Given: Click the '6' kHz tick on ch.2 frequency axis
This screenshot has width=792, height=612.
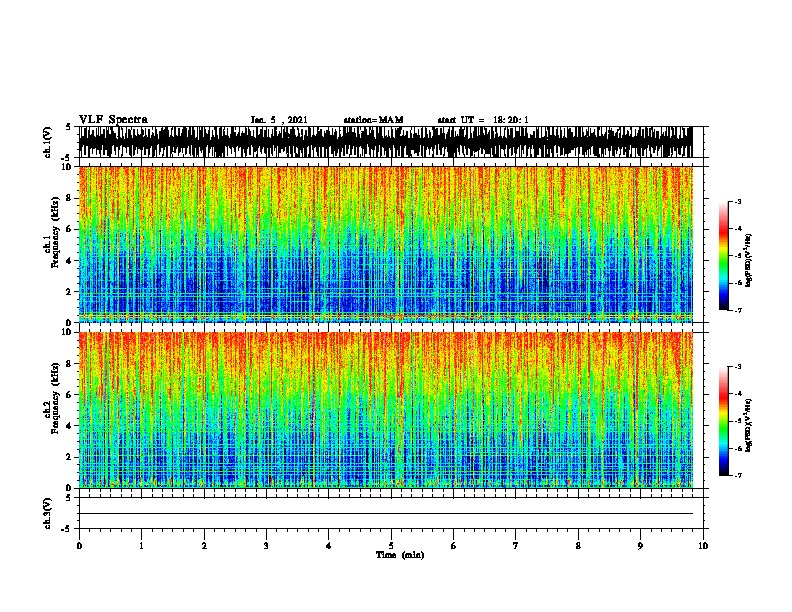Looking at the screenshot, I should (70, 395).
